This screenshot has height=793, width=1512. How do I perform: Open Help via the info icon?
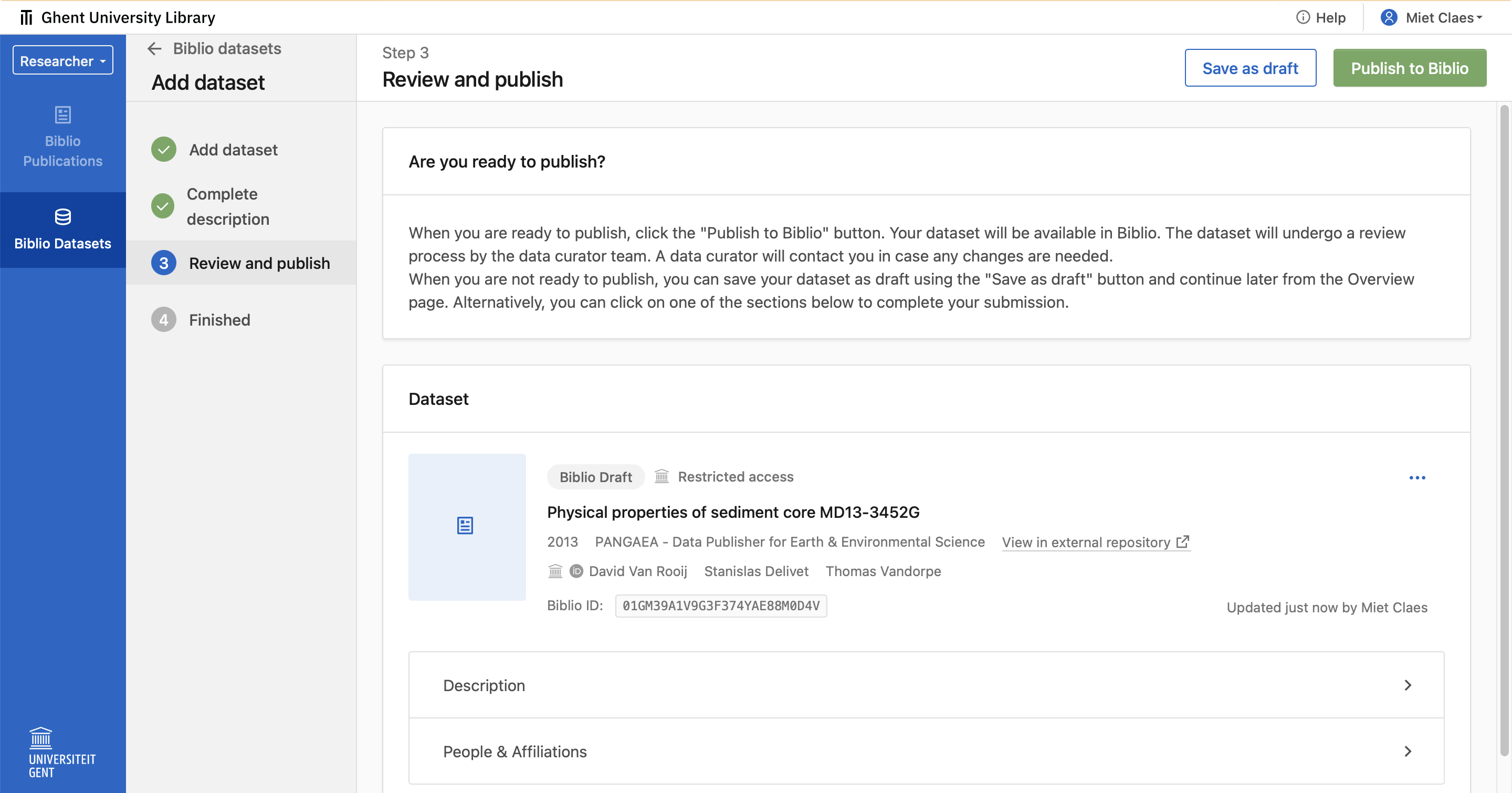pyautogui.click(x=1303, y=17)
